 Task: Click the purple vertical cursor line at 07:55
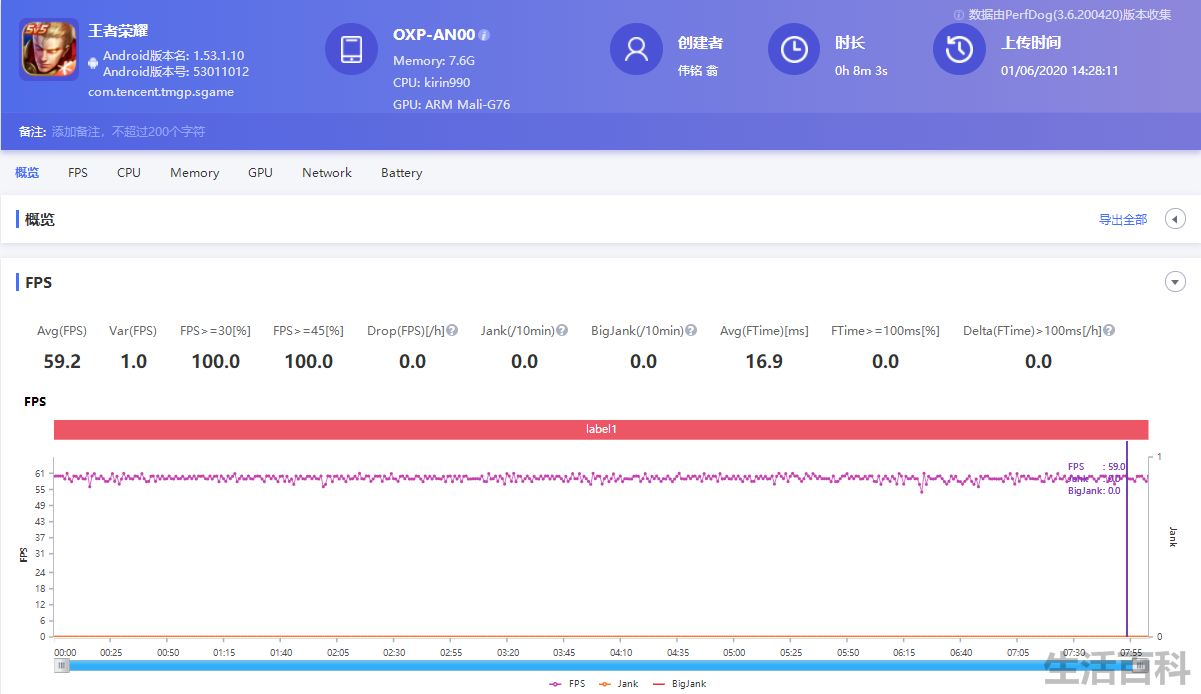1128,540
